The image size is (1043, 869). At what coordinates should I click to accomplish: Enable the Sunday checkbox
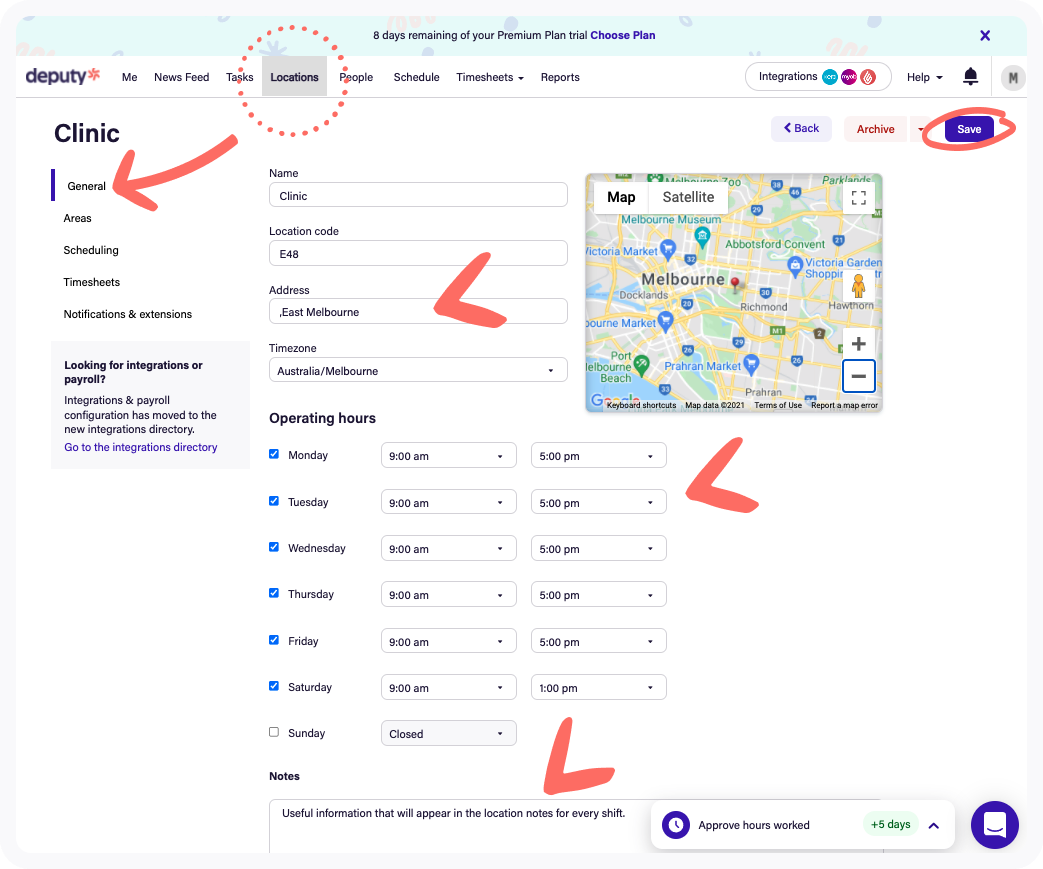[x=274, y=732]
